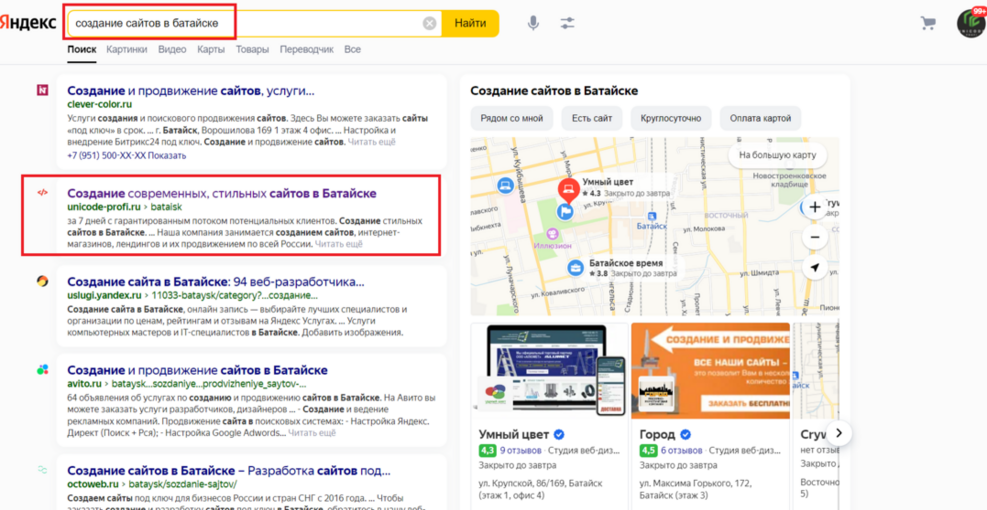This screenshot has width=987, height=510.
Task: Open the shopping cart icon
Action: [x=928, y=24]
